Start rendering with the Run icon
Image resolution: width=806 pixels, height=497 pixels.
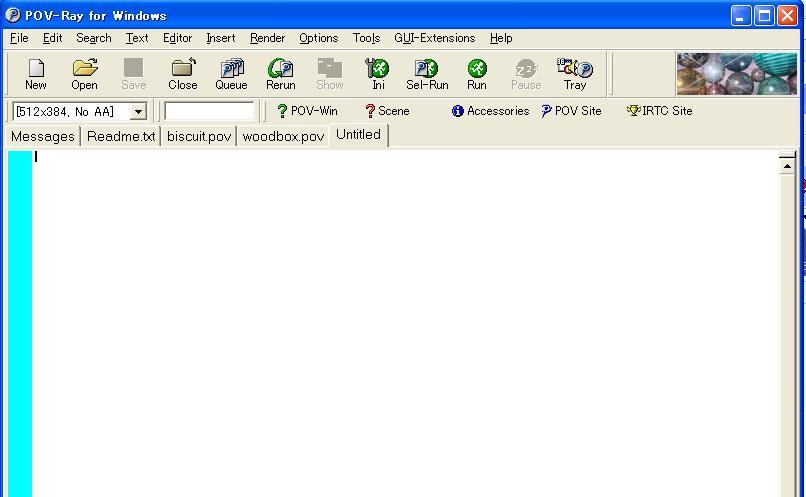477,74
